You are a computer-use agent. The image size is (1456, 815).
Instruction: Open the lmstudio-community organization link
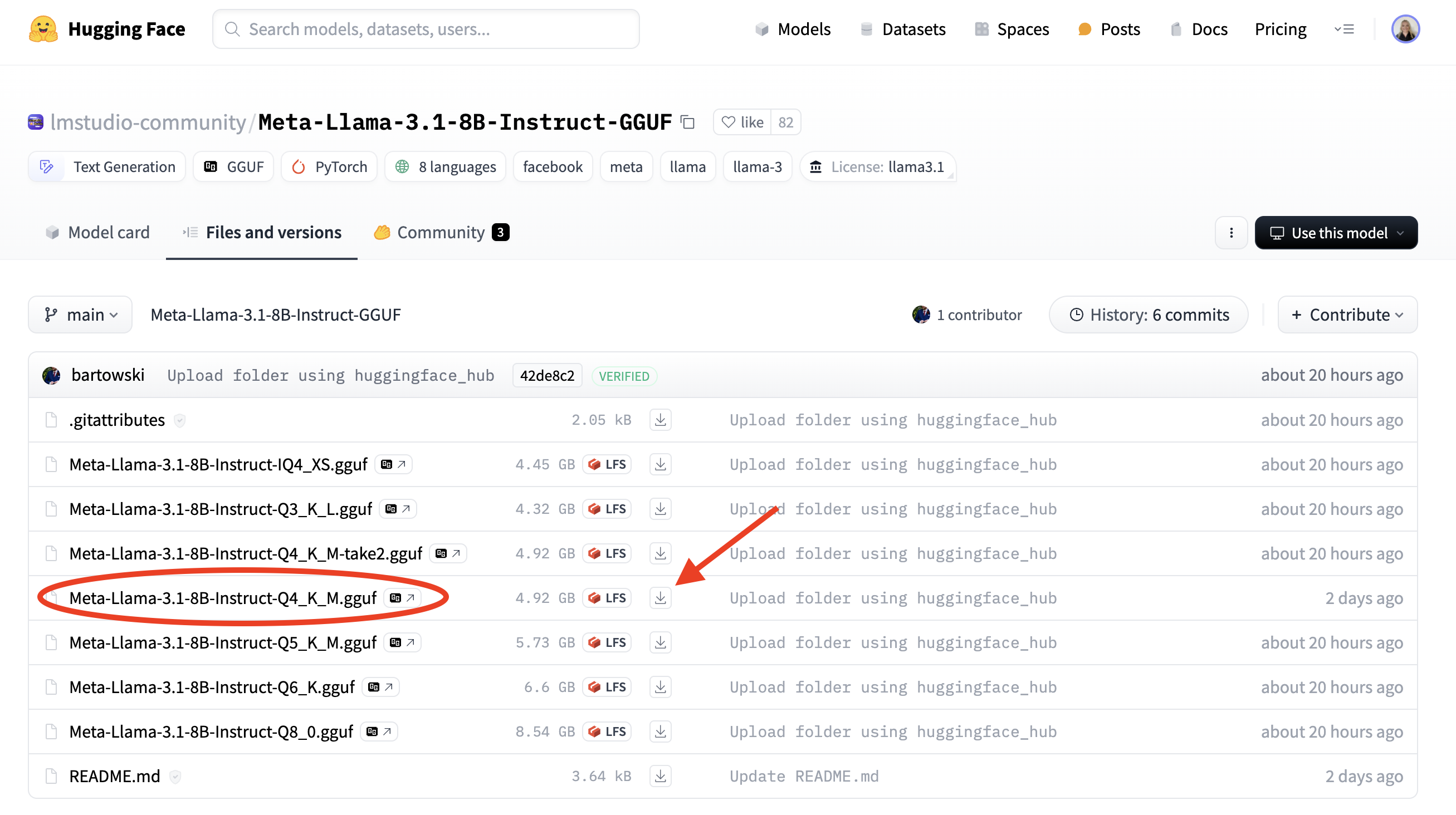point(148,122)
